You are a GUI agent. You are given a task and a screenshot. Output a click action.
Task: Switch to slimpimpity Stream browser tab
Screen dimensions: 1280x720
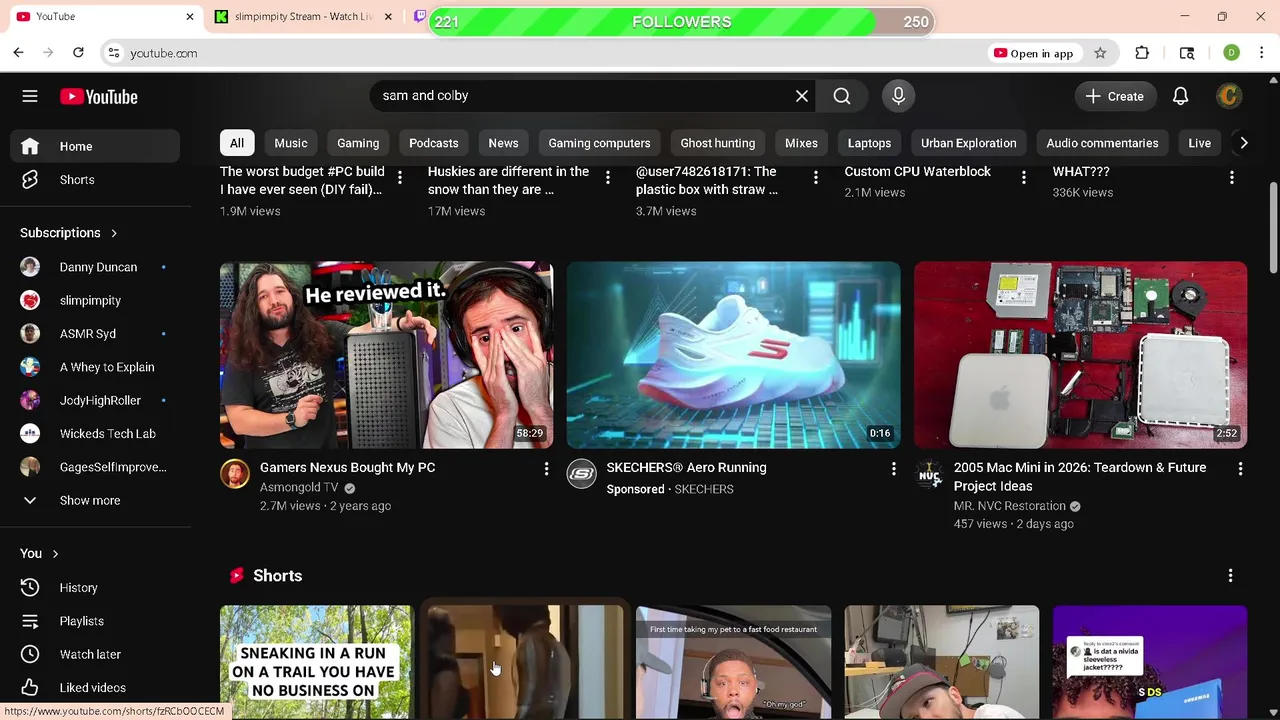click(304, 17)
